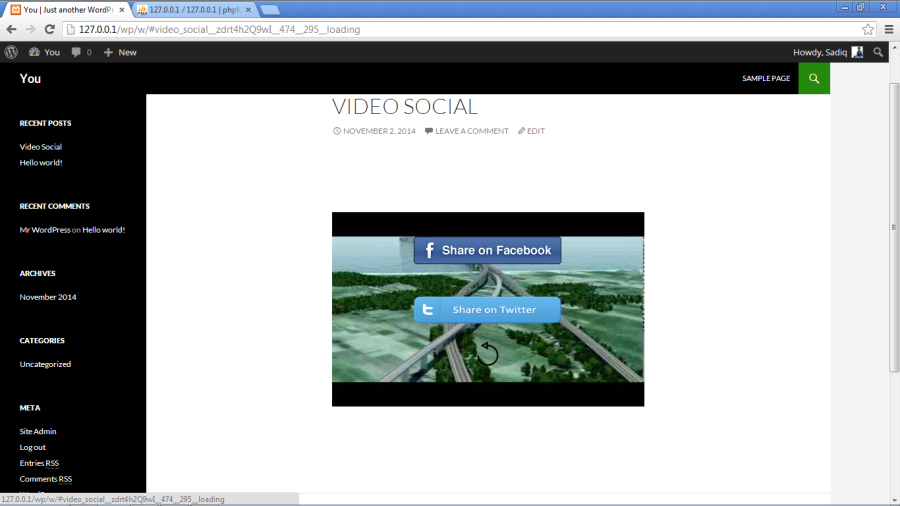Bookmark this page with the star icon

[x=868, y=29]
